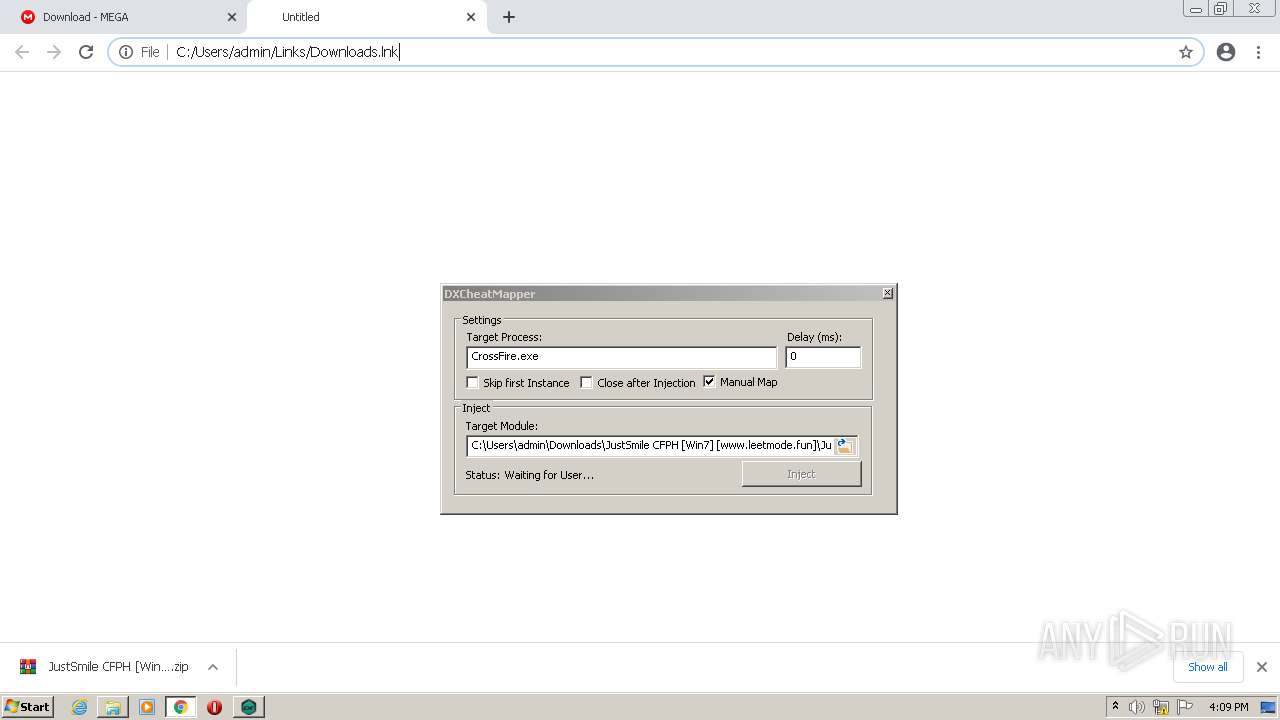1280x720 pixels.
Task: Click the Inject button
Action: pos(801,474)
